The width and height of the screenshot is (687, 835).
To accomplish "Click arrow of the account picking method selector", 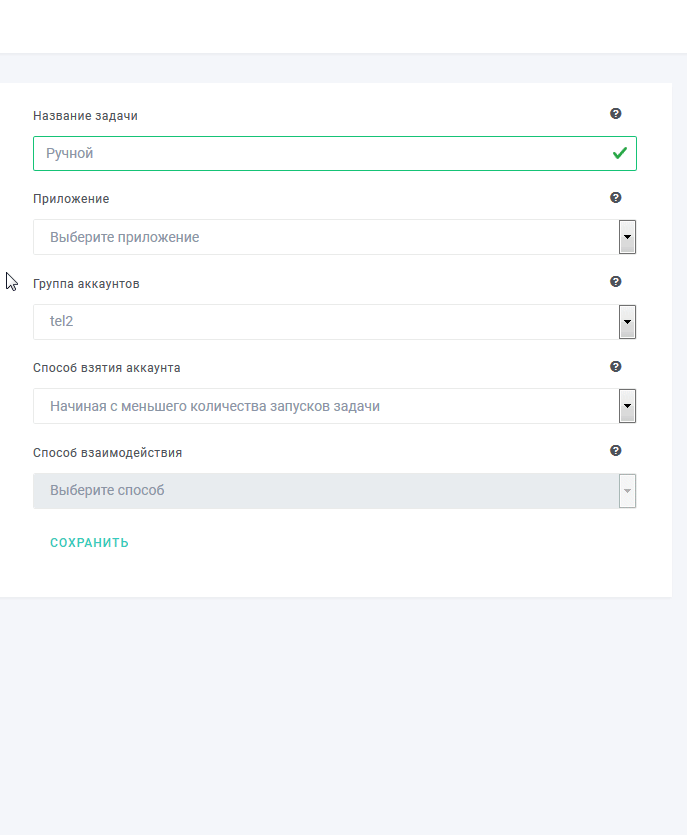I will click(627, 406).
